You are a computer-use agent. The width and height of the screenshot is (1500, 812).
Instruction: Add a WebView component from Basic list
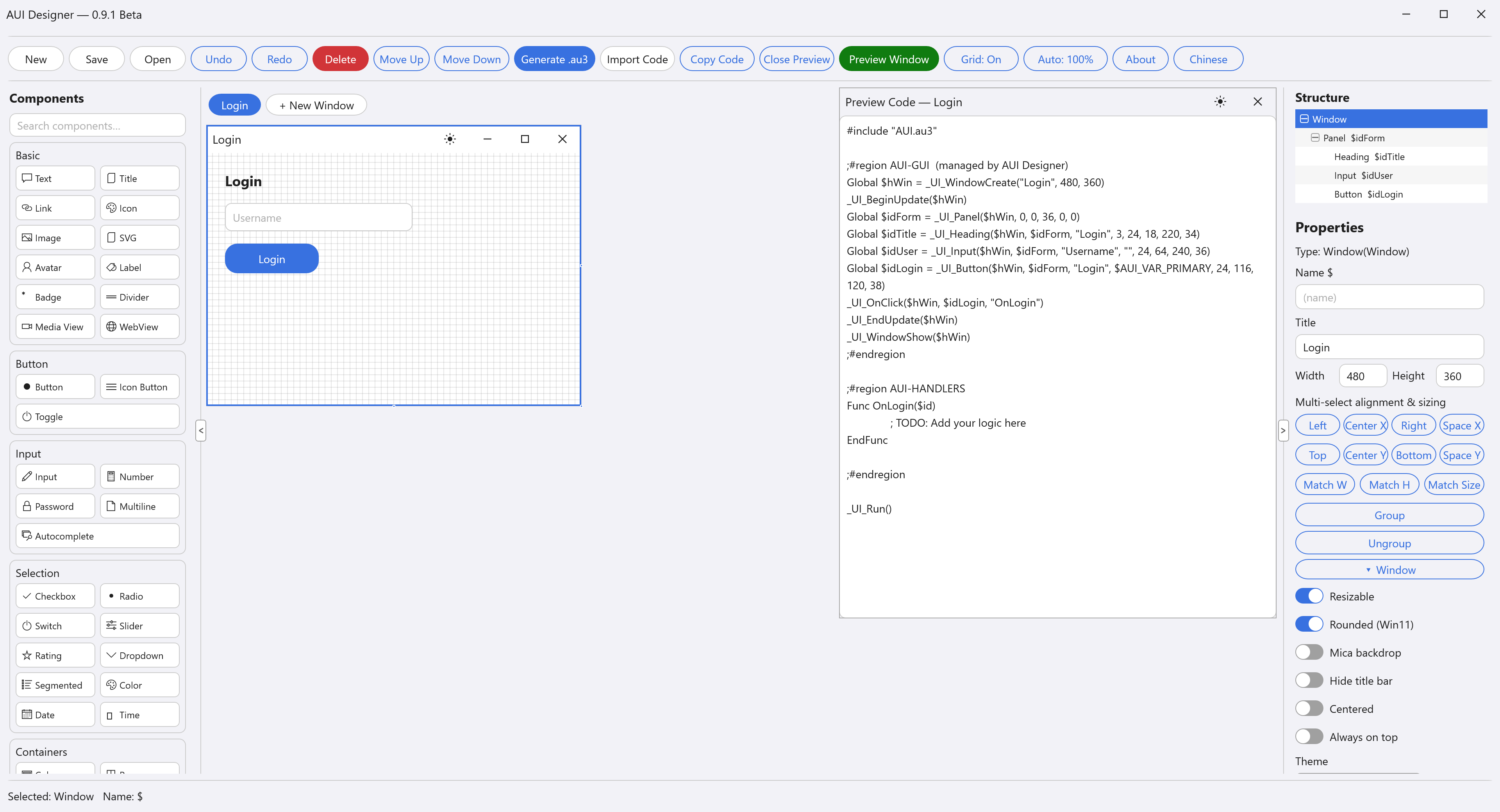[x=140, y=326]
